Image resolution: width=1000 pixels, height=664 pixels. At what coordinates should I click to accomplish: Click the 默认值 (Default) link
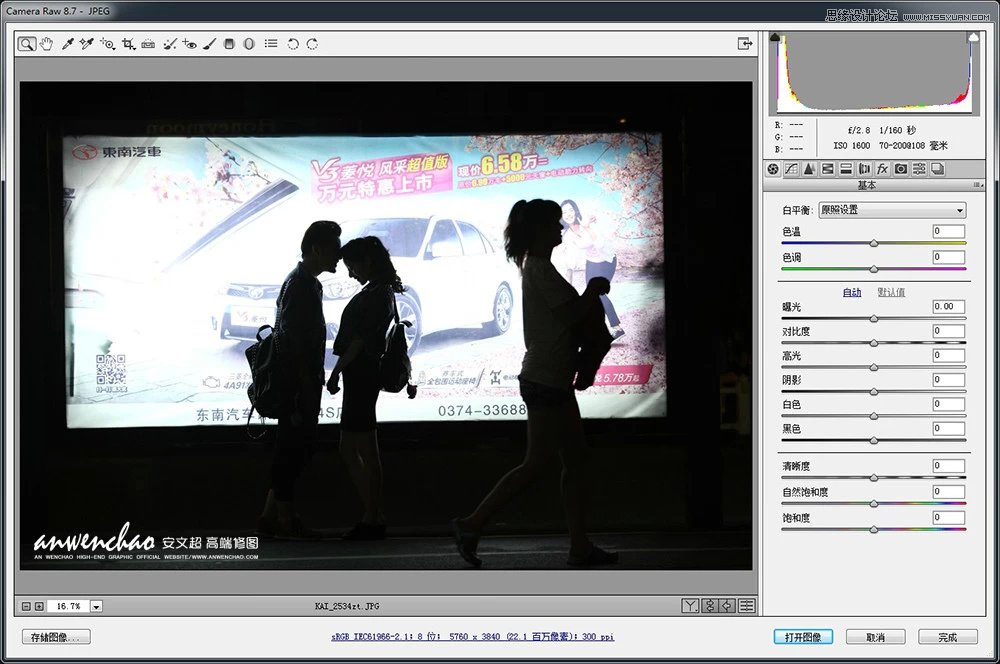click(x=891, y=292)
